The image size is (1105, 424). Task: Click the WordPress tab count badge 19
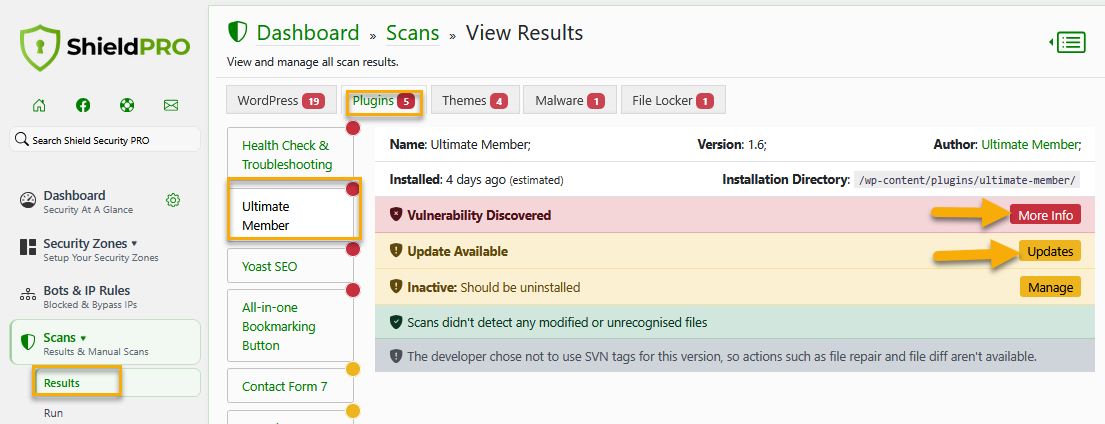click(313, 101)
